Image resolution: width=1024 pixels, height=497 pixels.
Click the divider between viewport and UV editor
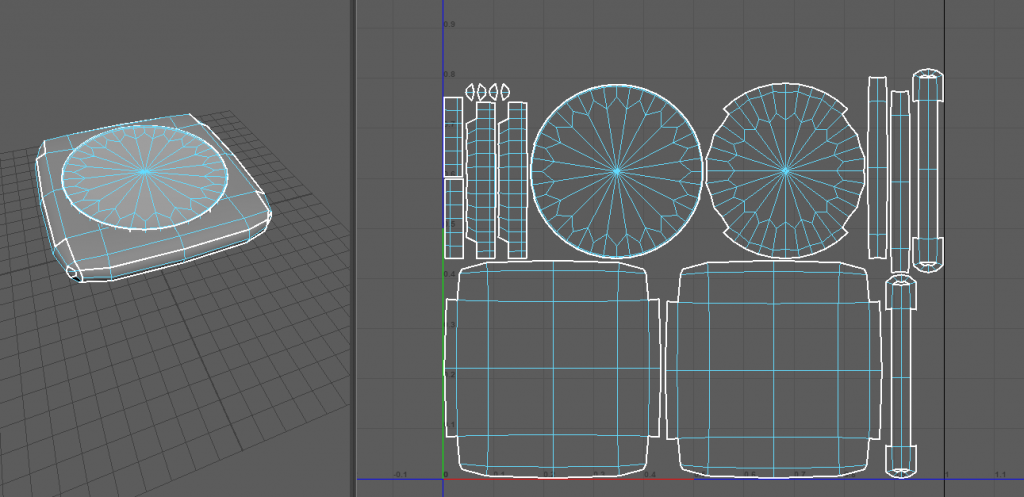click(351, 248)
